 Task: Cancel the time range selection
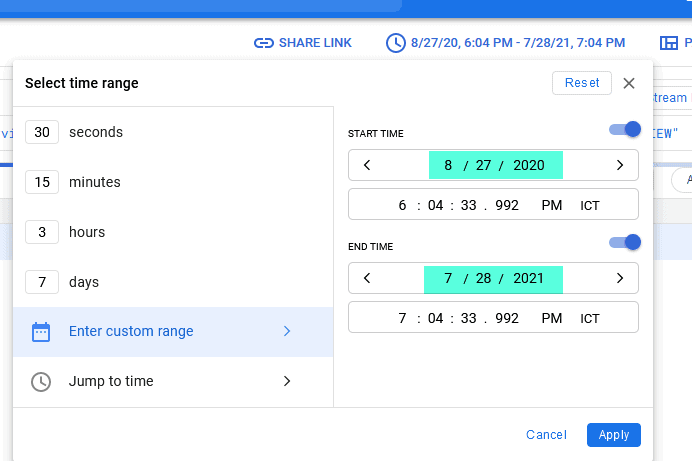[x=546, y=435]
